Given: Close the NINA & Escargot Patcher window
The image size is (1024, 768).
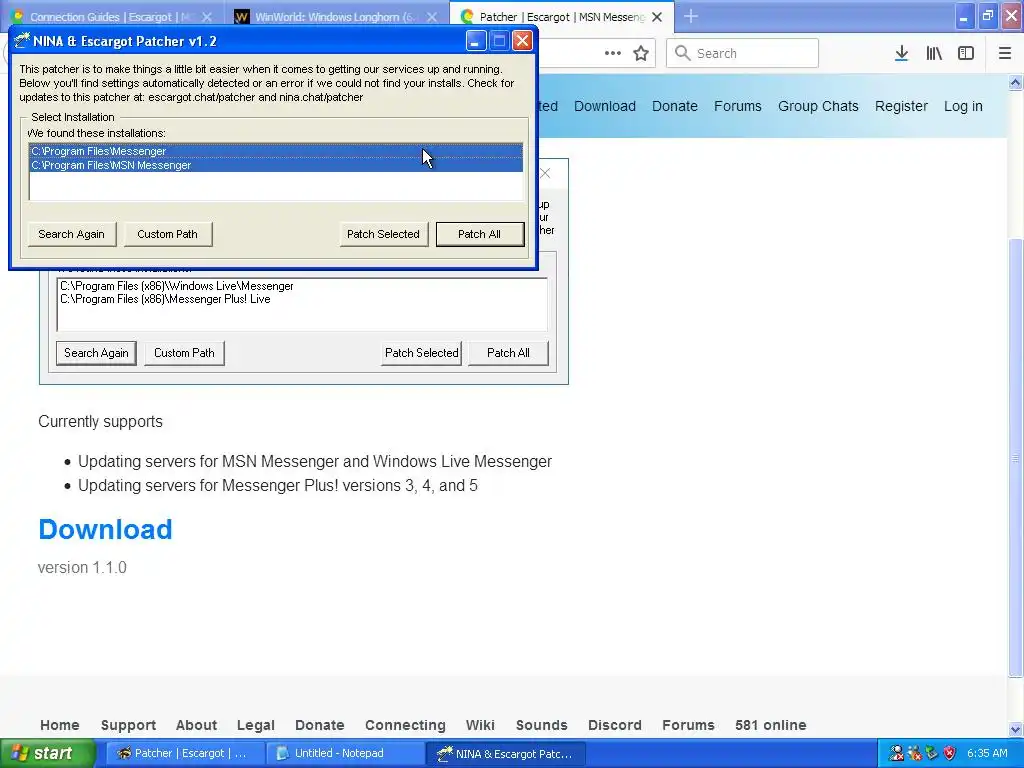Looking at the screenshot, I should click(522, 41).
